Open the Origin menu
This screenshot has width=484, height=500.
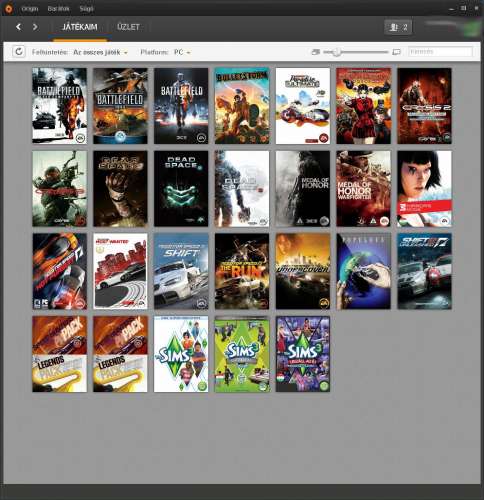coord(29,9)
